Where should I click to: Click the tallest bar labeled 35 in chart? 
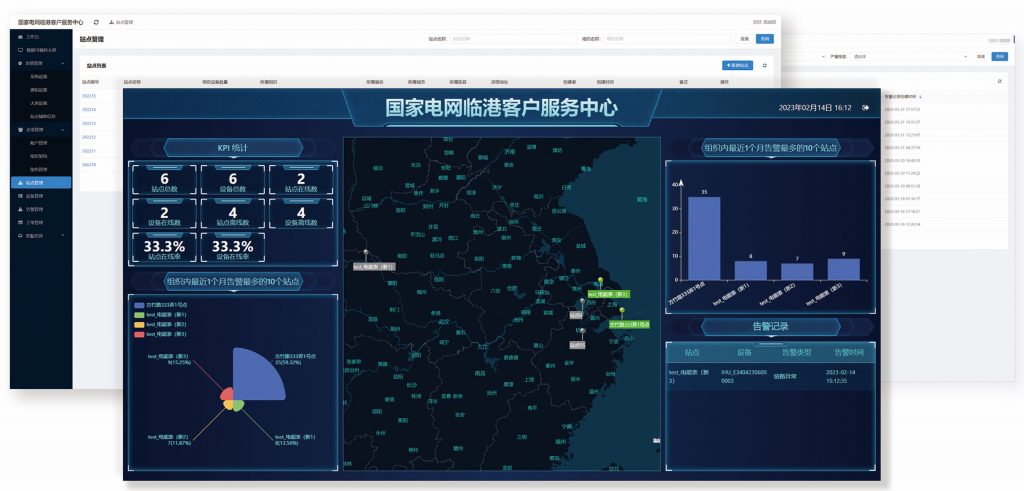[704, 238]
